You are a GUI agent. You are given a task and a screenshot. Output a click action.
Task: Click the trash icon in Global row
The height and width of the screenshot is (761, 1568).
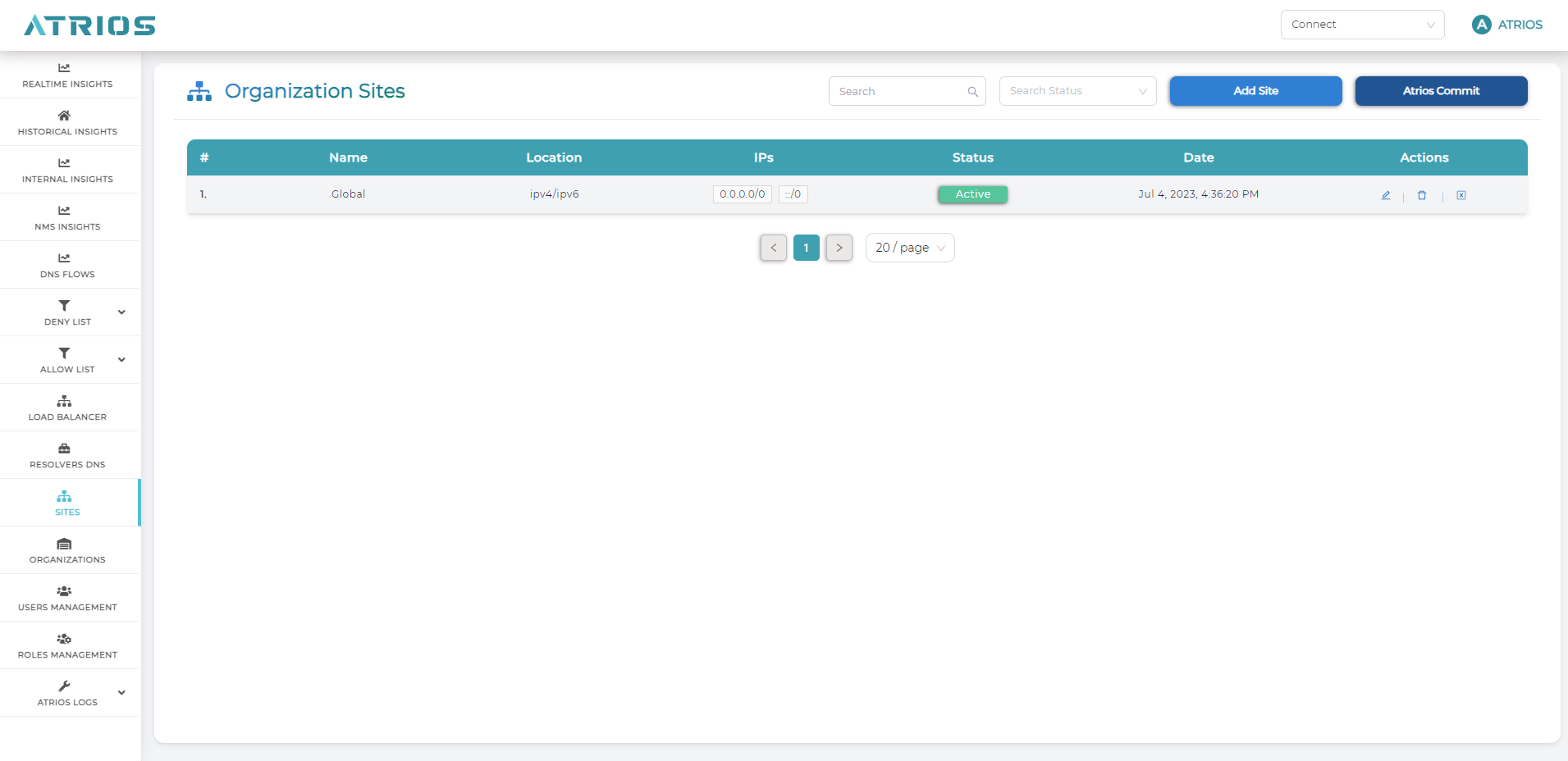pos(1422,195)
